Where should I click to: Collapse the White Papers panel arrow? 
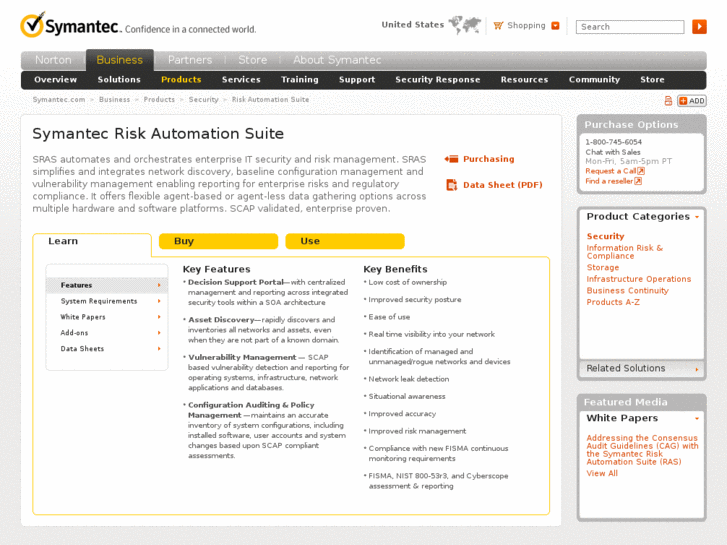[x=697, y=419]
